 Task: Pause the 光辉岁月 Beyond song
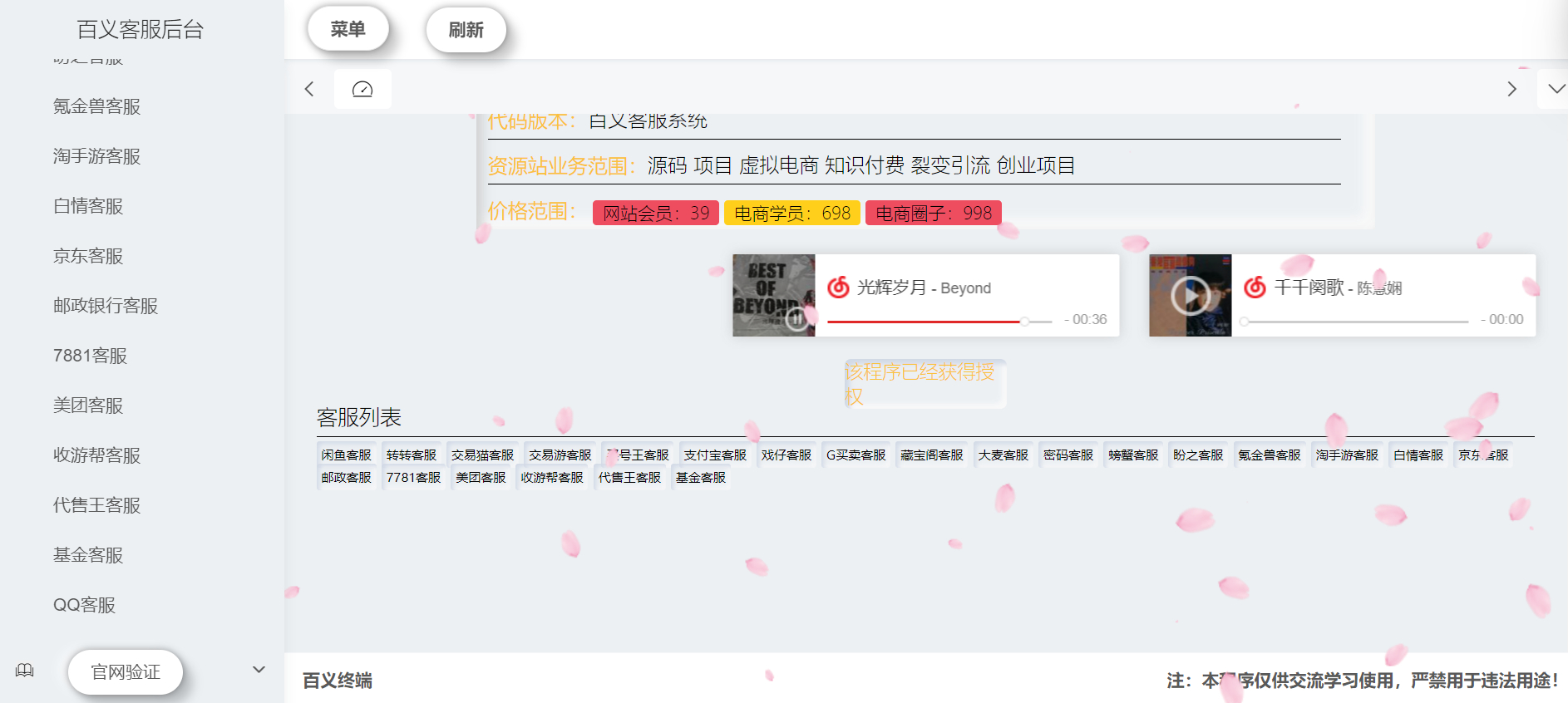(x=796, y=317)
